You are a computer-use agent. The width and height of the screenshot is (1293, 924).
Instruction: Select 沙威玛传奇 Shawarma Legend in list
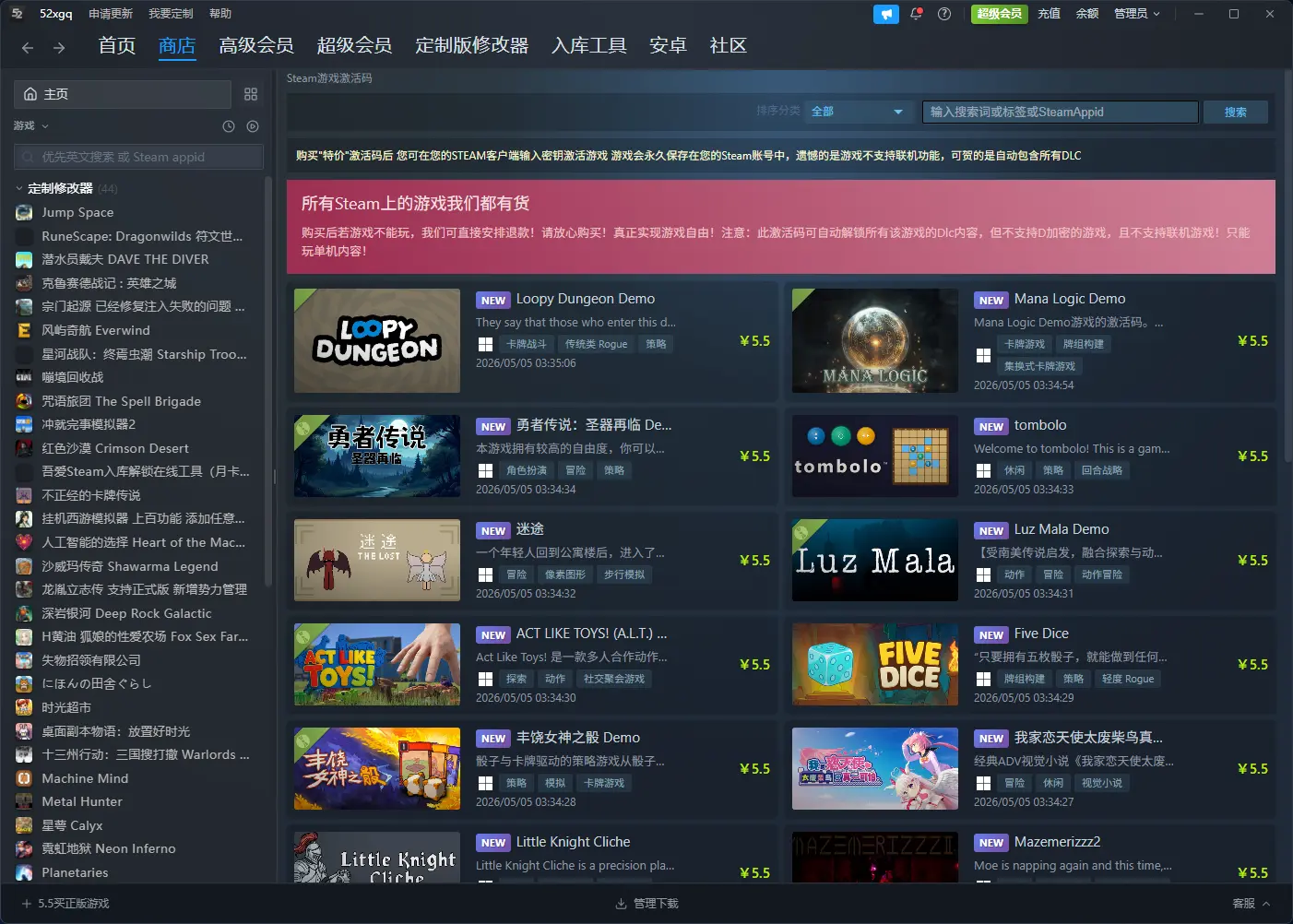[130, 566]
